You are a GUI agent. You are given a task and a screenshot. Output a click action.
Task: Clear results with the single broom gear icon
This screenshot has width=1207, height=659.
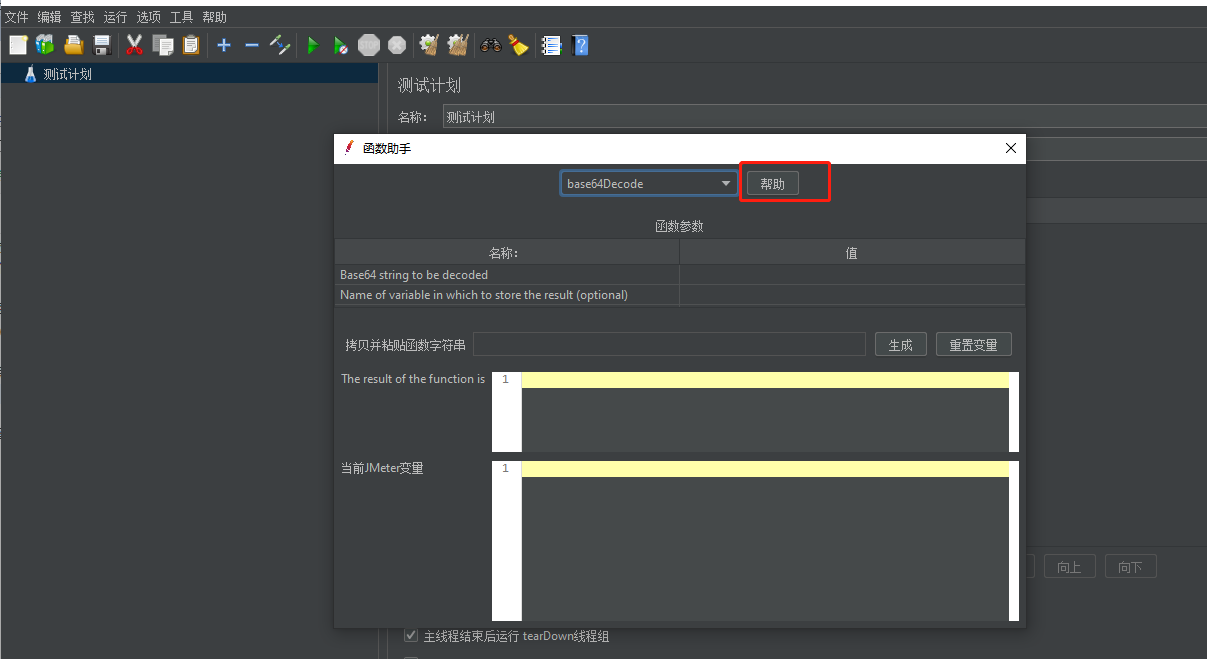coord(430,45)
